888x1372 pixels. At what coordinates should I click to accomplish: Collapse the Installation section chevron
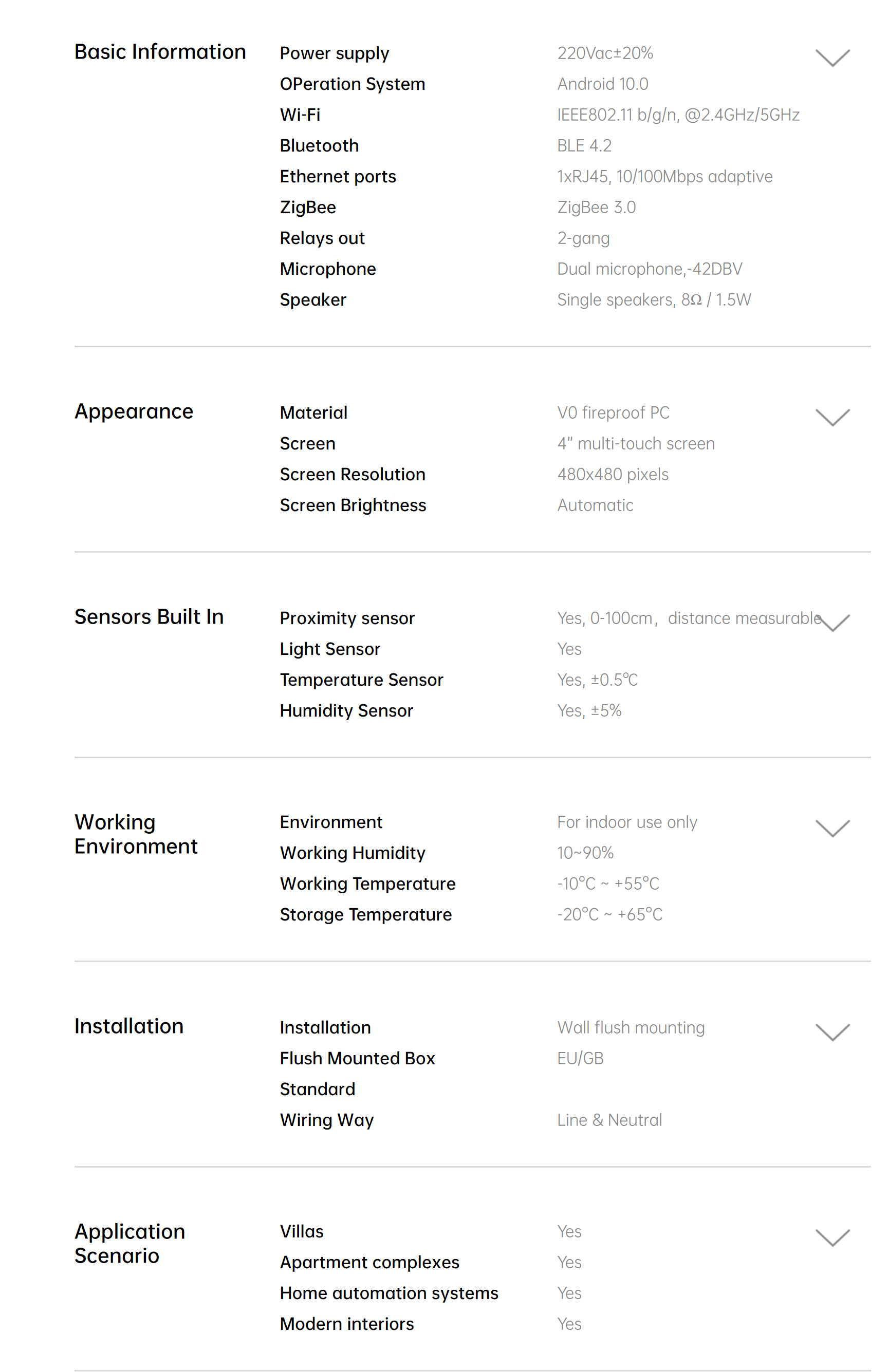click(832, 1032)
